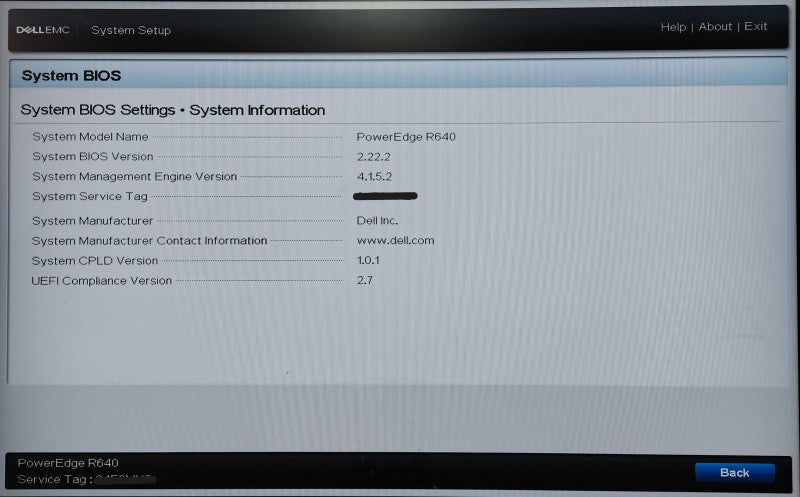800x497 pixels.
Task: Click the System BIOS heading
Action: point(71,76)
